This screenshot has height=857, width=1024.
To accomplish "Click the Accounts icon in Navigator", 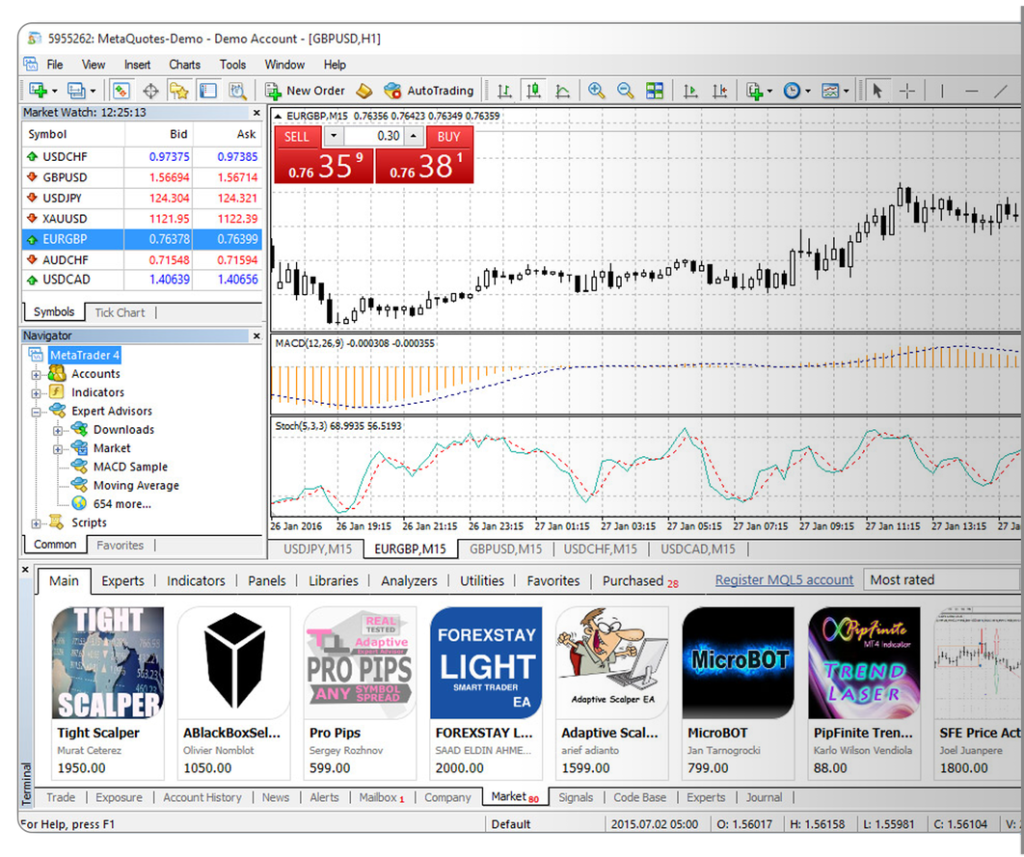I will [57, 374].
